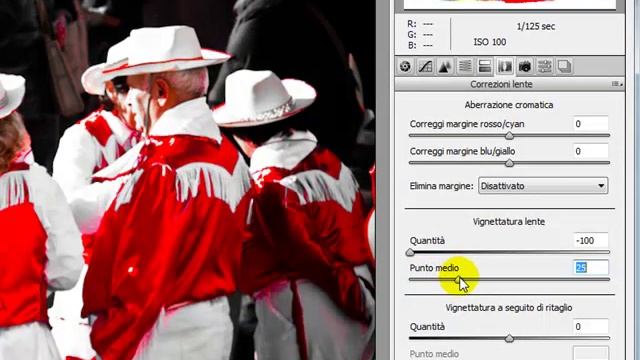
Task: Click the 'Correggi margine rosso/cyan' label
Action: pos(467,124)
